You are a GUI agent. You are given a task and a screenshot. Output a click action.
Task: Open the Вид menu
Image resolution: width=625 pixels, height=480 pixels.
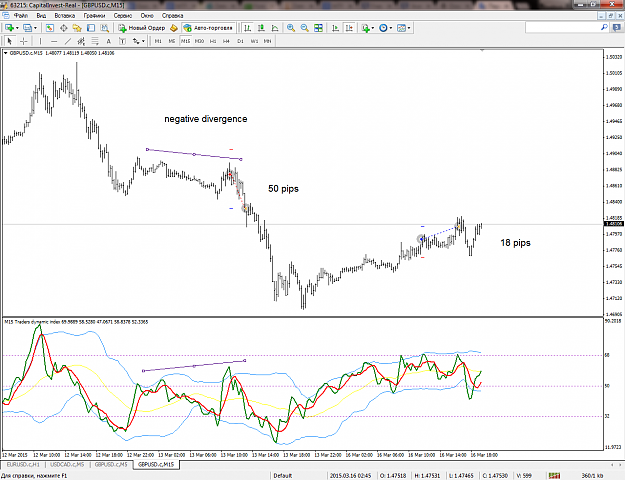41,16
